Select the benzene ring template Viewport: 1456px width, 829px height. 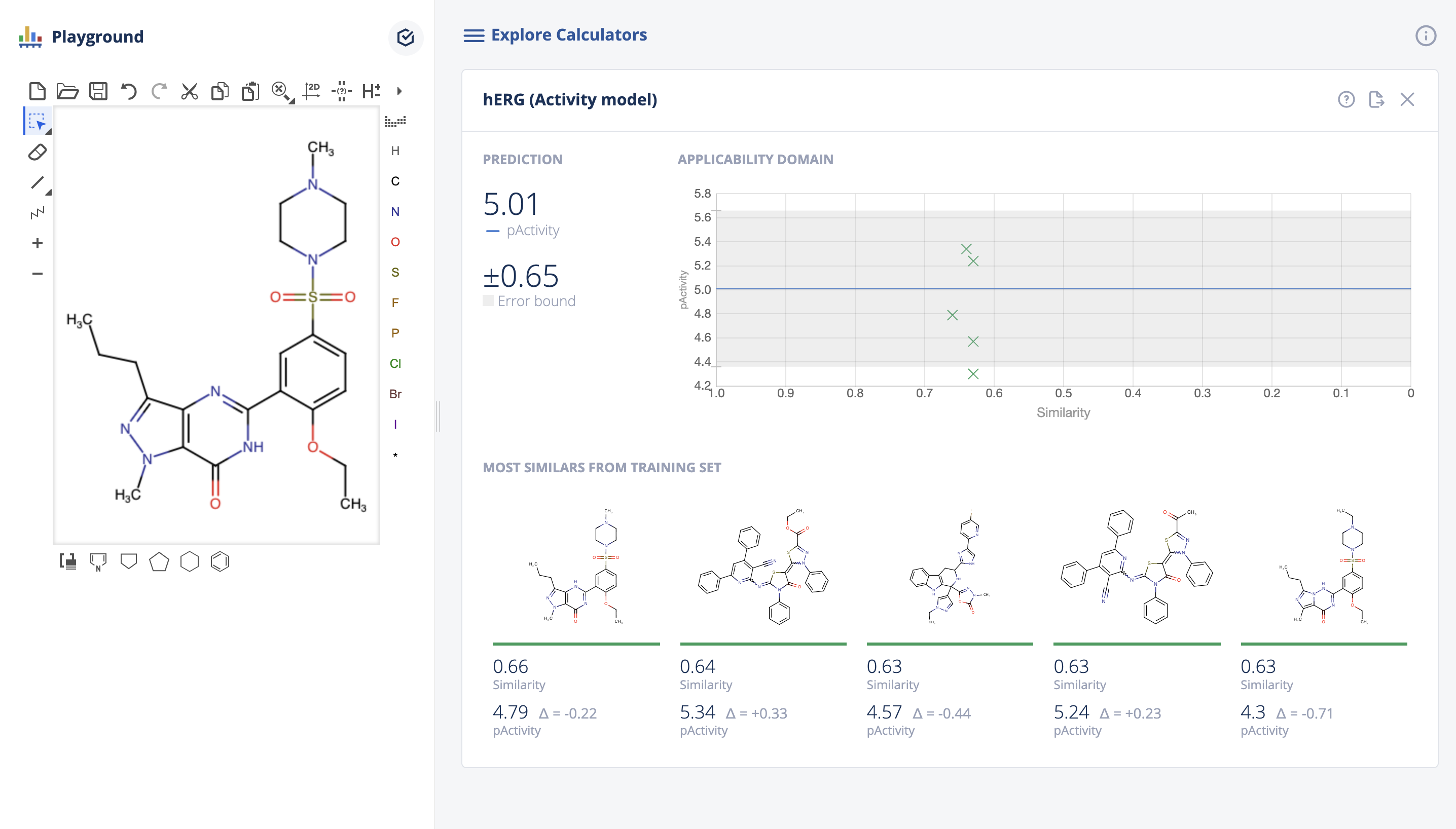coord(220,562)
